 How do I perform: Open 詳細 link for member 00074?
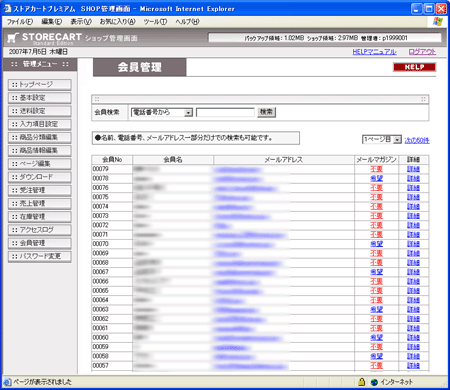click(x=413, y=206)
